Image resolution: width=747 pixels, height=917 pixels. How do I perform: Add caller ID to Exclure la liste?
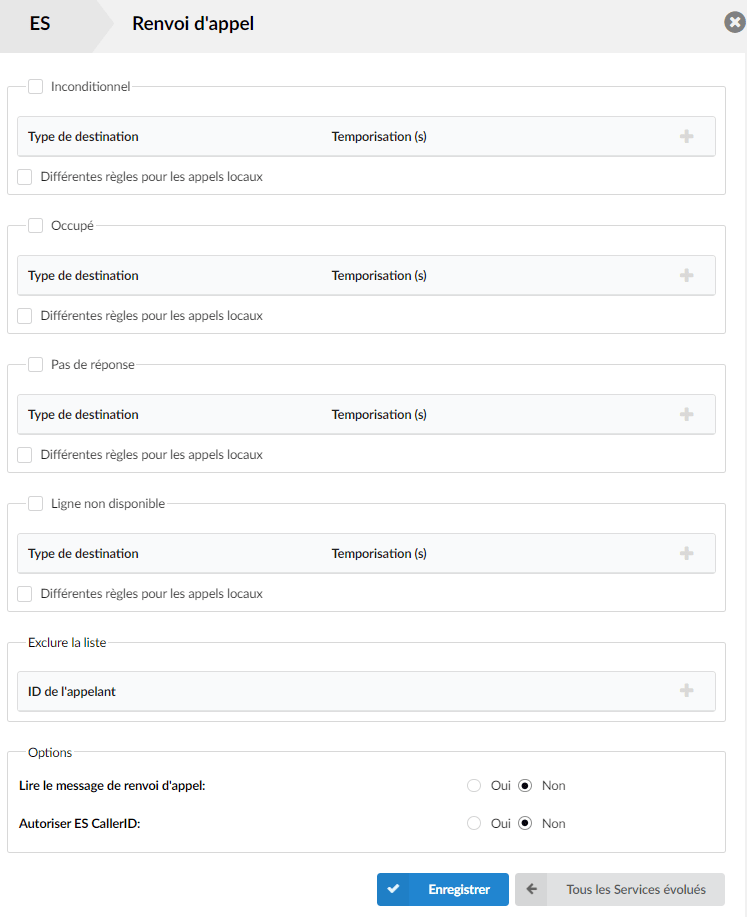(686, 691)
